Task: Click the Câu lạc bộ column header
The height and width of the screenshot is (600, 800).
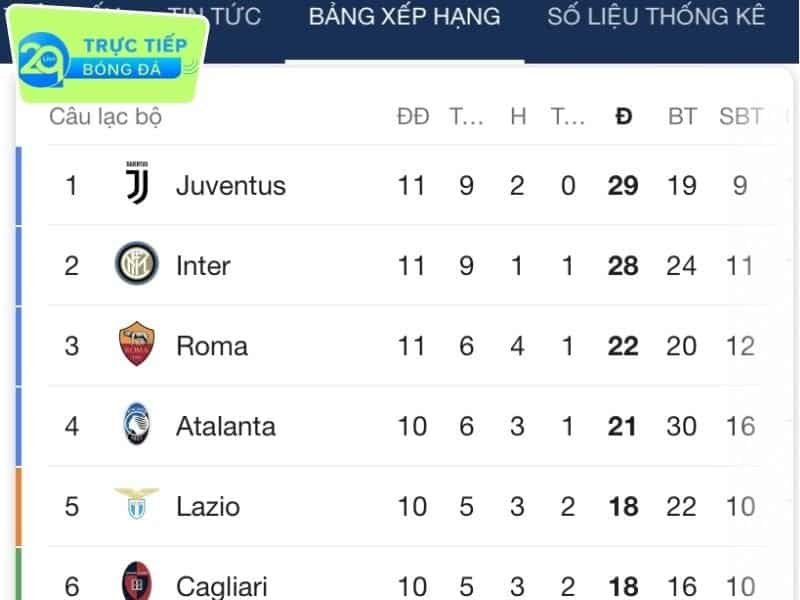Action: 106,116
